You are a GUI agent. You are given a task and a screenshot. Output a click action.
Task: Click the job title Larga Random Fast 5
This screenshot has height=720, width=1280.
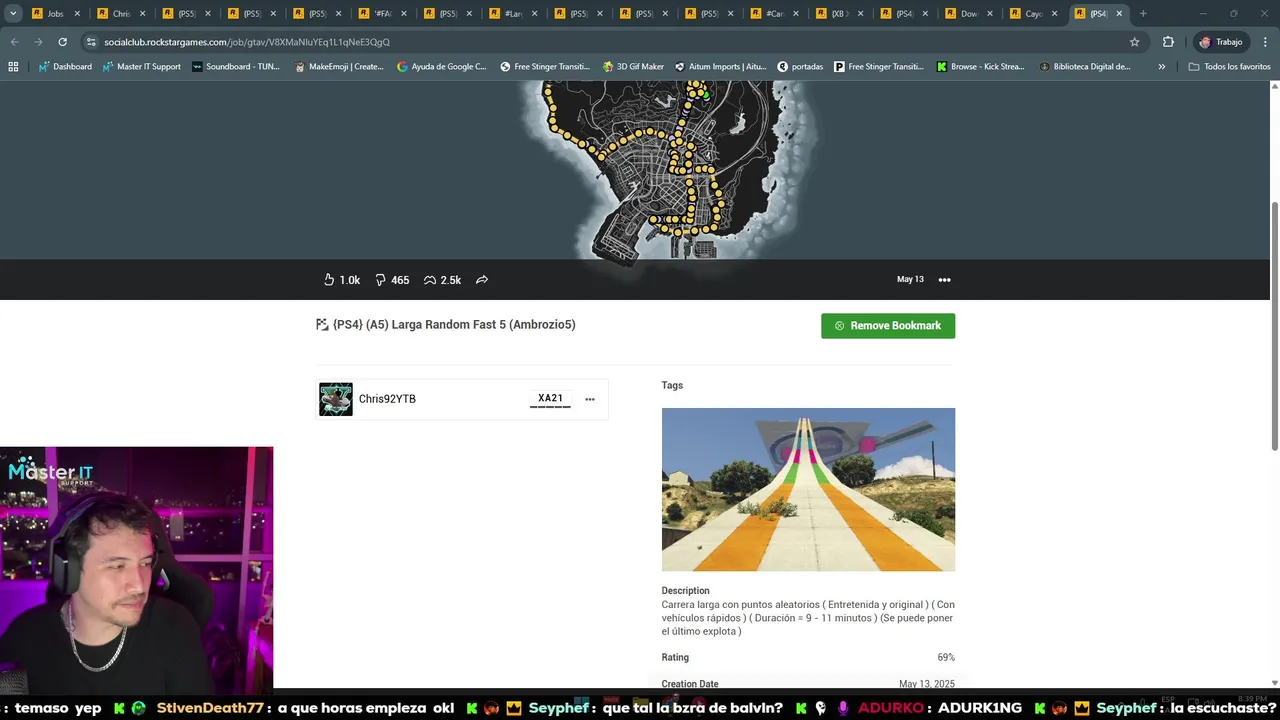pos(454,325)
